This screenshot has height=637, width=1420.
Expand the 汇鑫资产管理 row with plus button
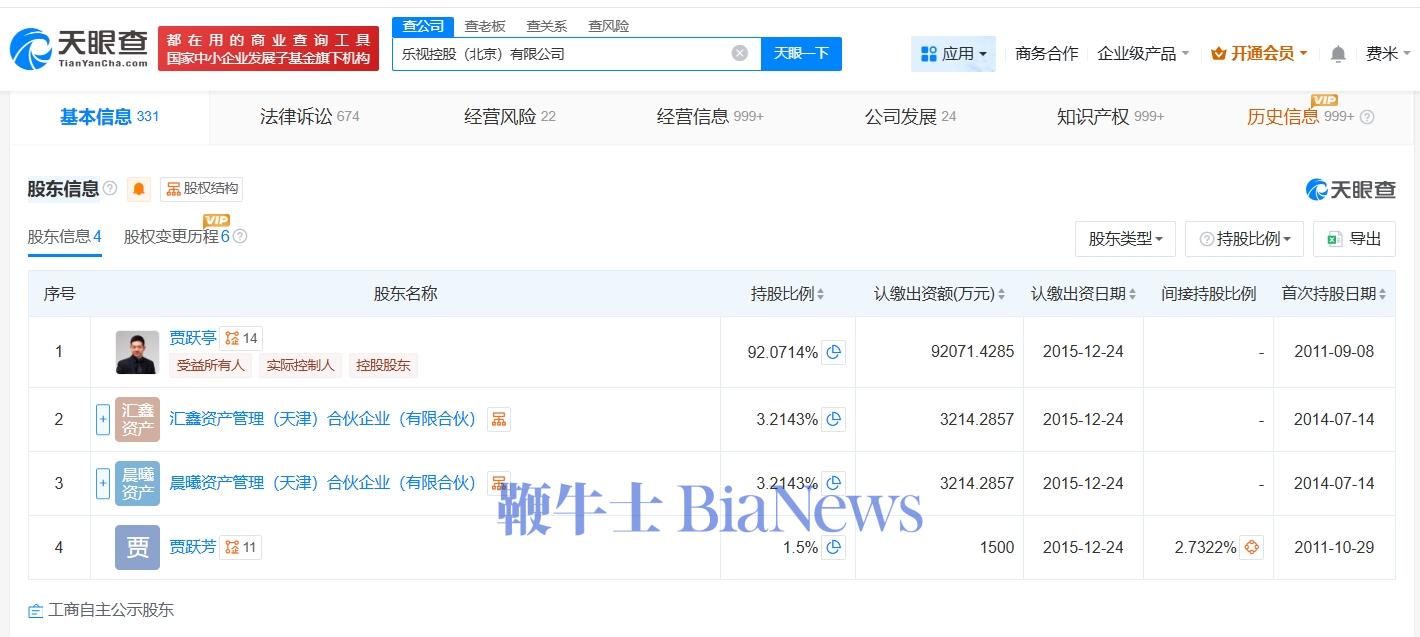[x=102, y=419]
